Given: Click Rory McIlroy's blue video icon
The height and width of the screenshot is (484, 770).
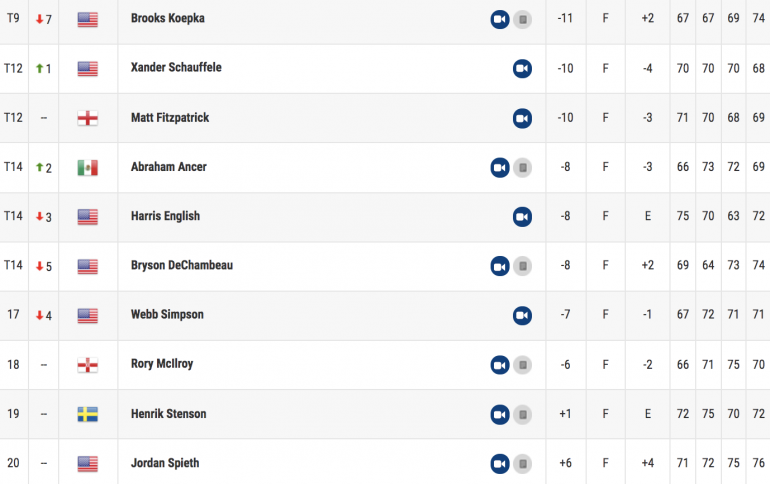Looking at the screenshot, I should click(x=500, y=365).
